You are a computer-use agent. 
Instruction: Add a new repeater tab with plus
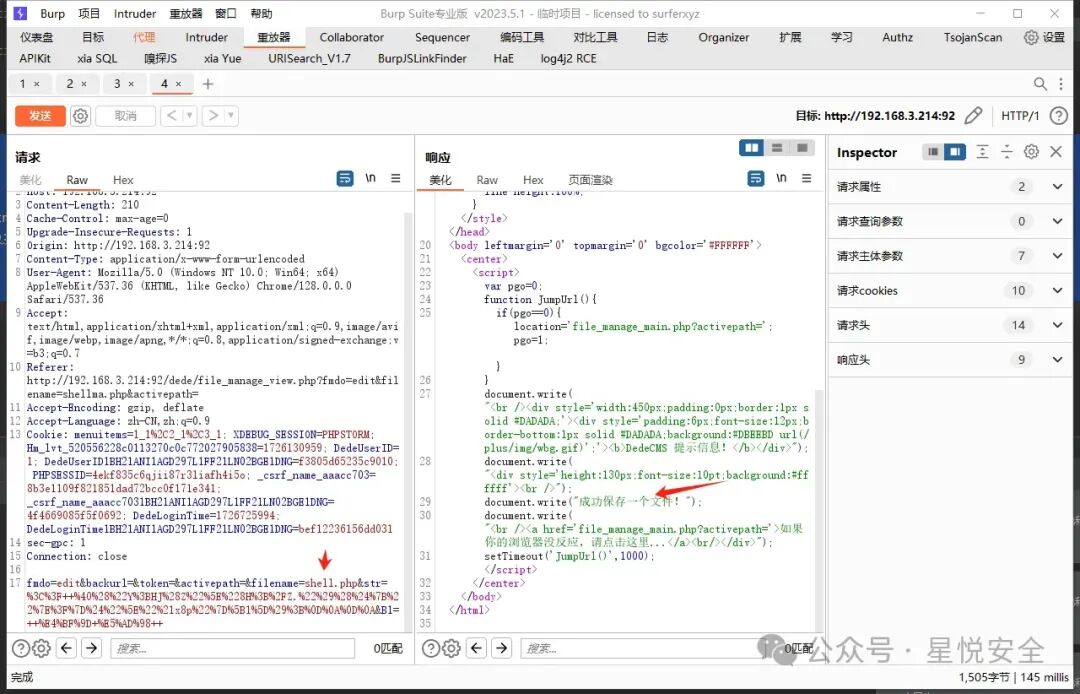tap(207, 84)
